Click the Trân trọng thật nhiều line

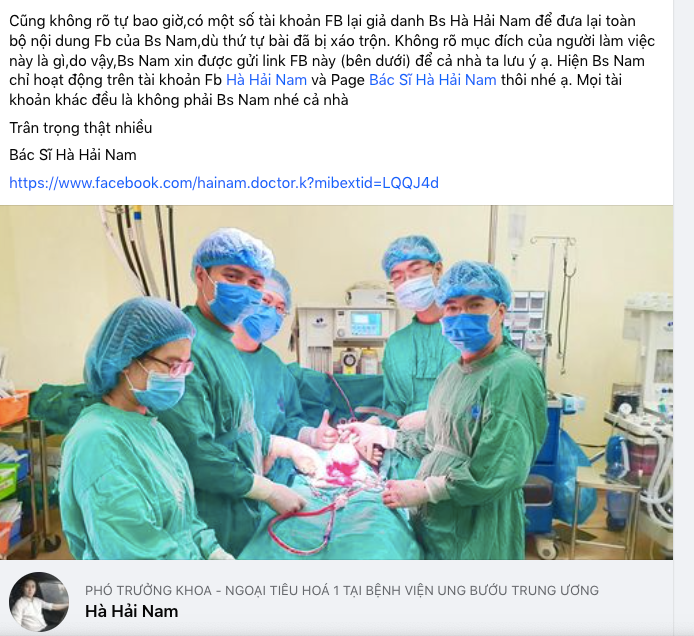[81, 128]
